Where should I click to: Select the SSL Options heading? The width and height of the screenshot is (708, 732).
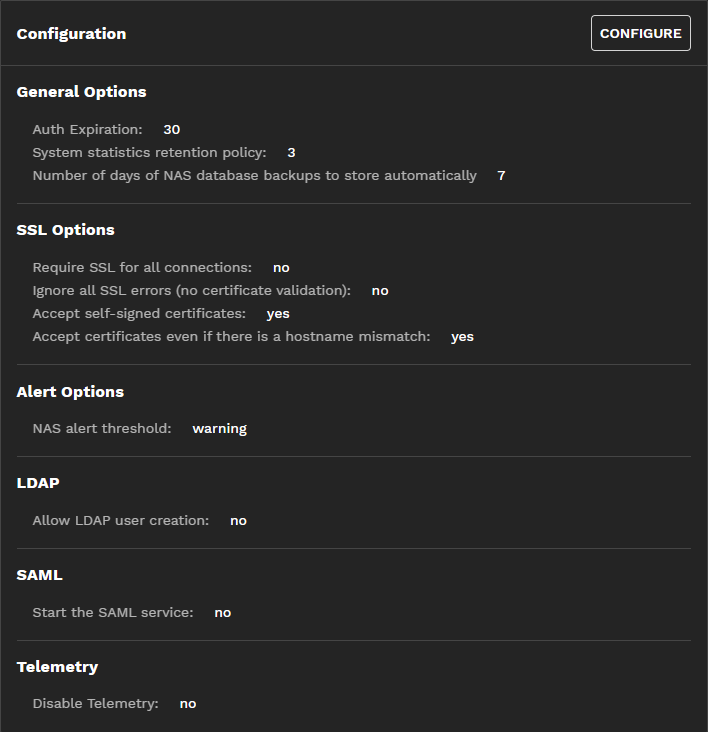tap(65, 230)
